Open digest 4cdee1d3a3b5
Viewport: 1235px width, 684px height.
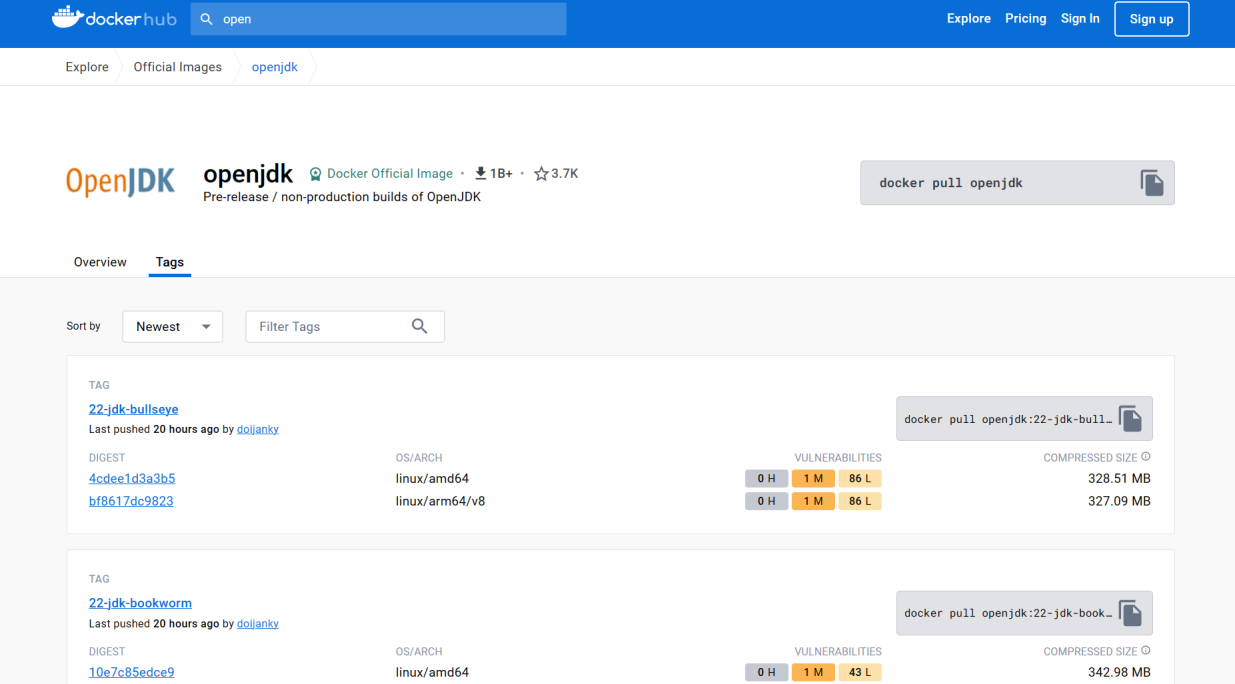point(132,479)
